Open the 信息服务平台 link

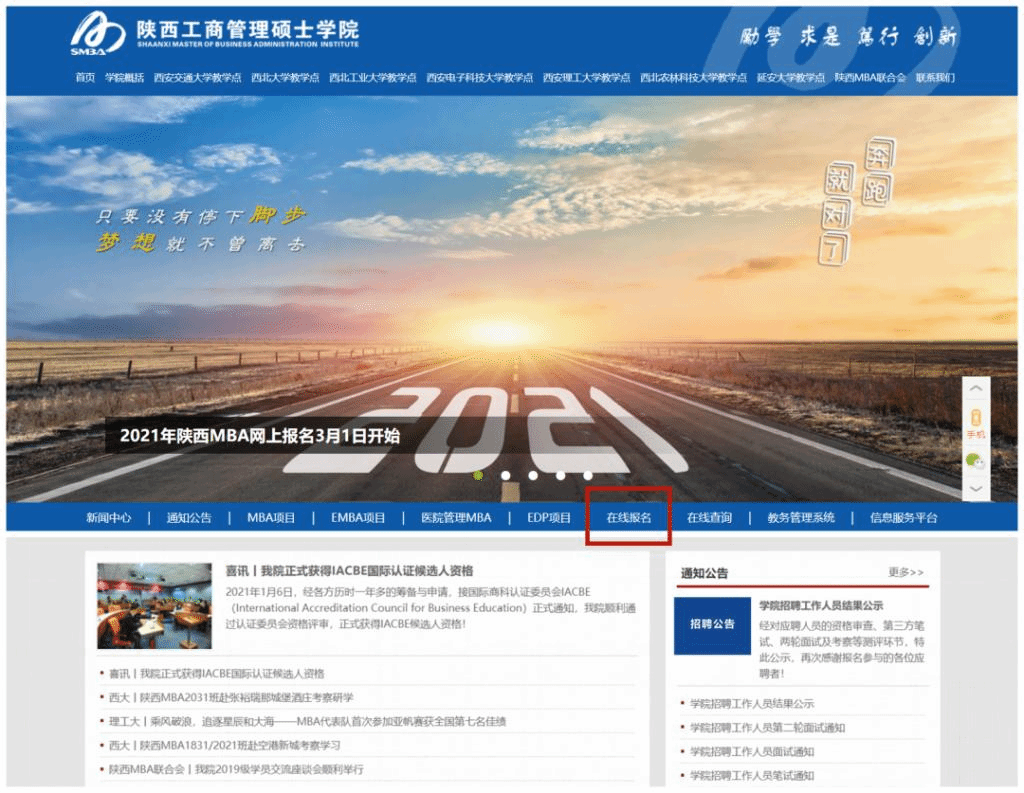point(903,518)
